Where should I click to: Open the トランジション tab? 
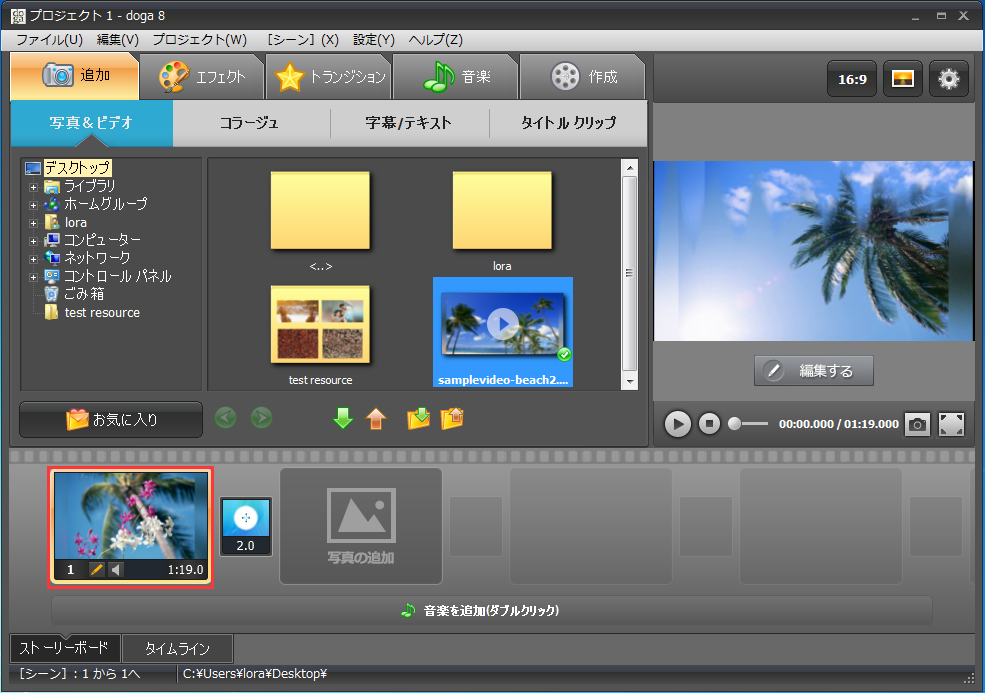click(x=330, y=77)
